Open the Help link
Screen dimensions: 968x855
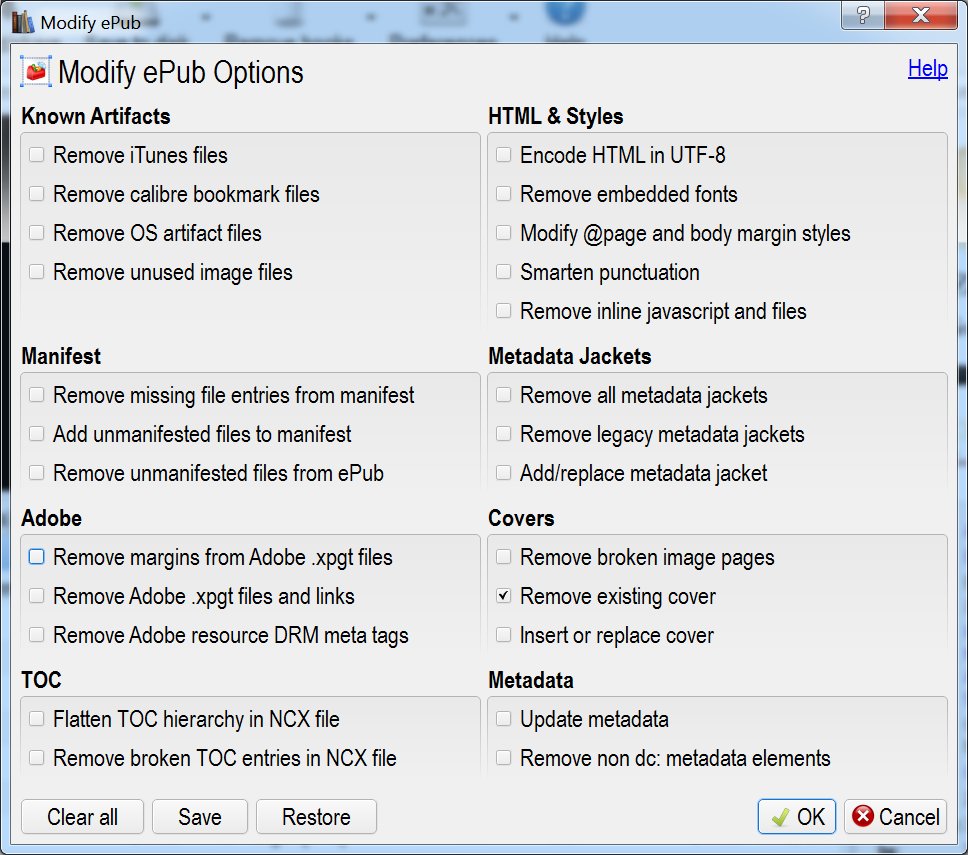(927, 69)
